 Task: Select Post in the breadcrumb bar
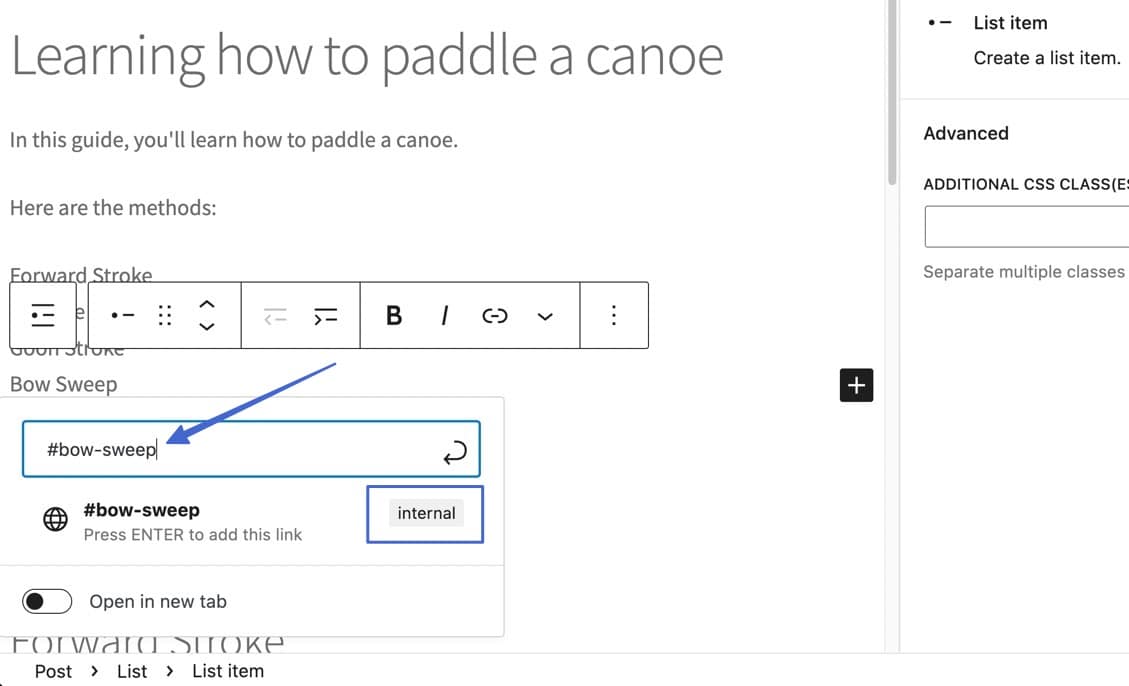click(x=53, y=671)
